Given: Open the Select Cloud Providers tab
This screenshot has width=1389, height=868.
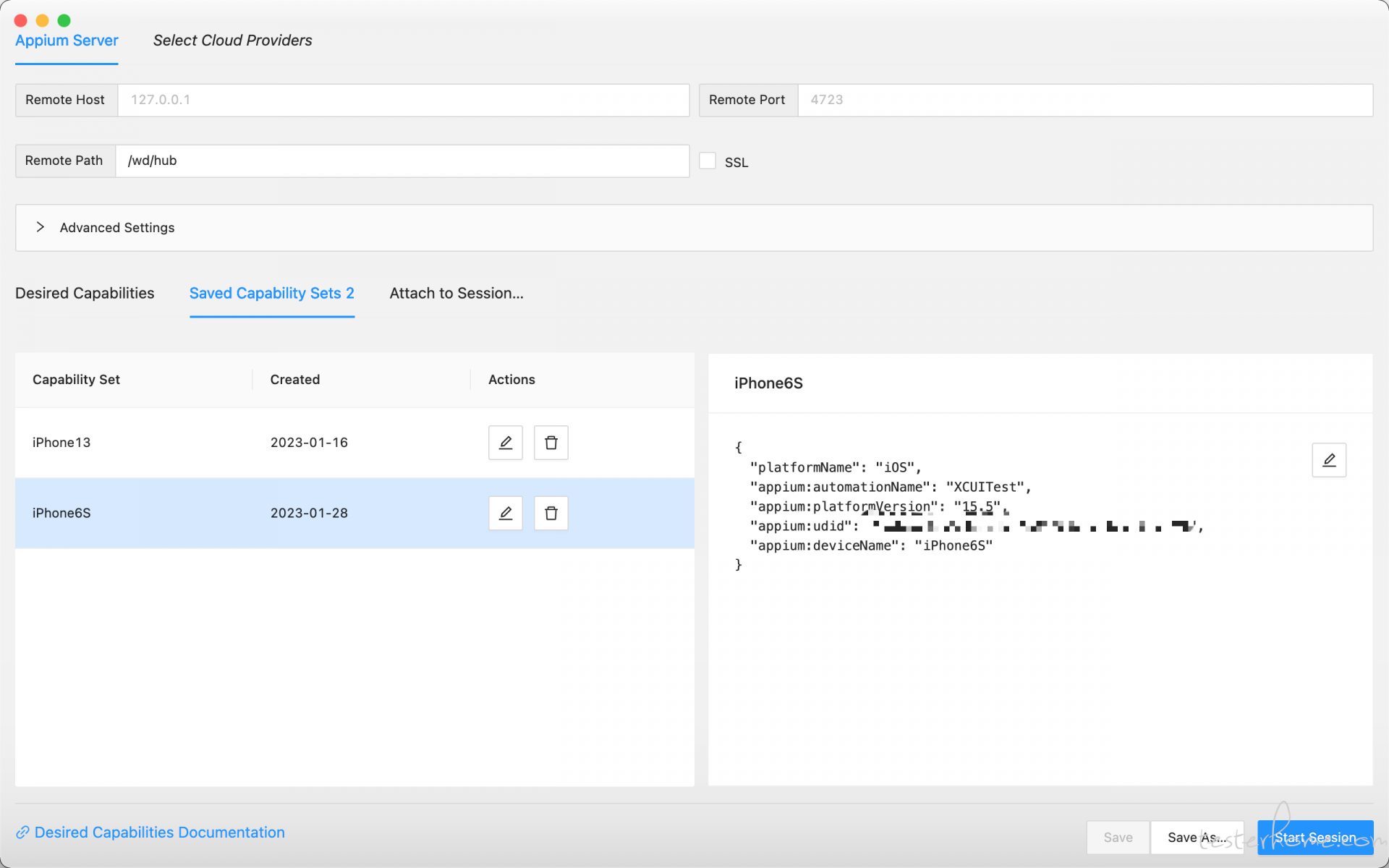Looking at the screenshot, I should click(232, 41).
